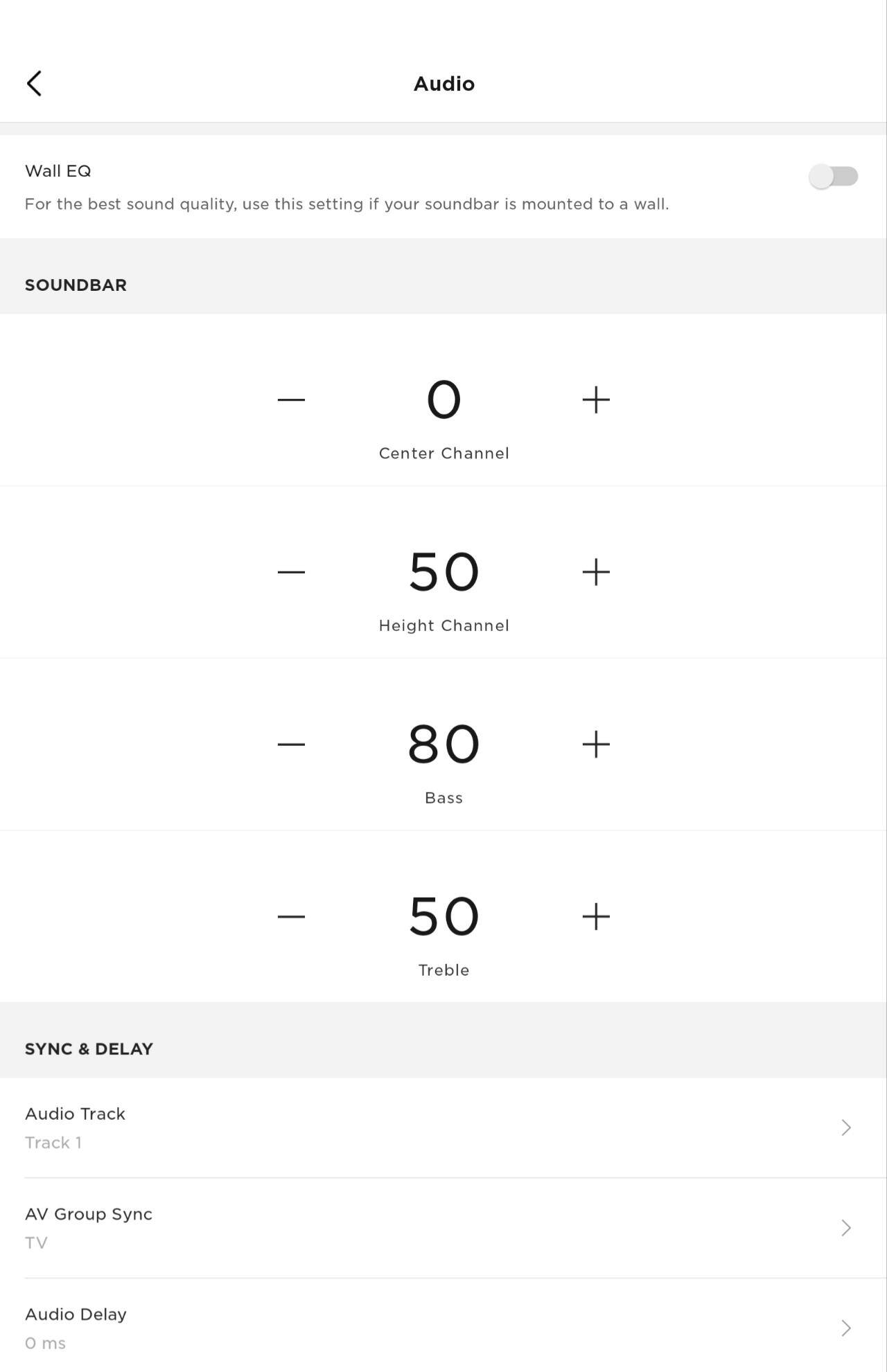The width and height of the screenshot is (887, 1372).
Task: Increase Treble using plus icon
Action: click(596, 917)
